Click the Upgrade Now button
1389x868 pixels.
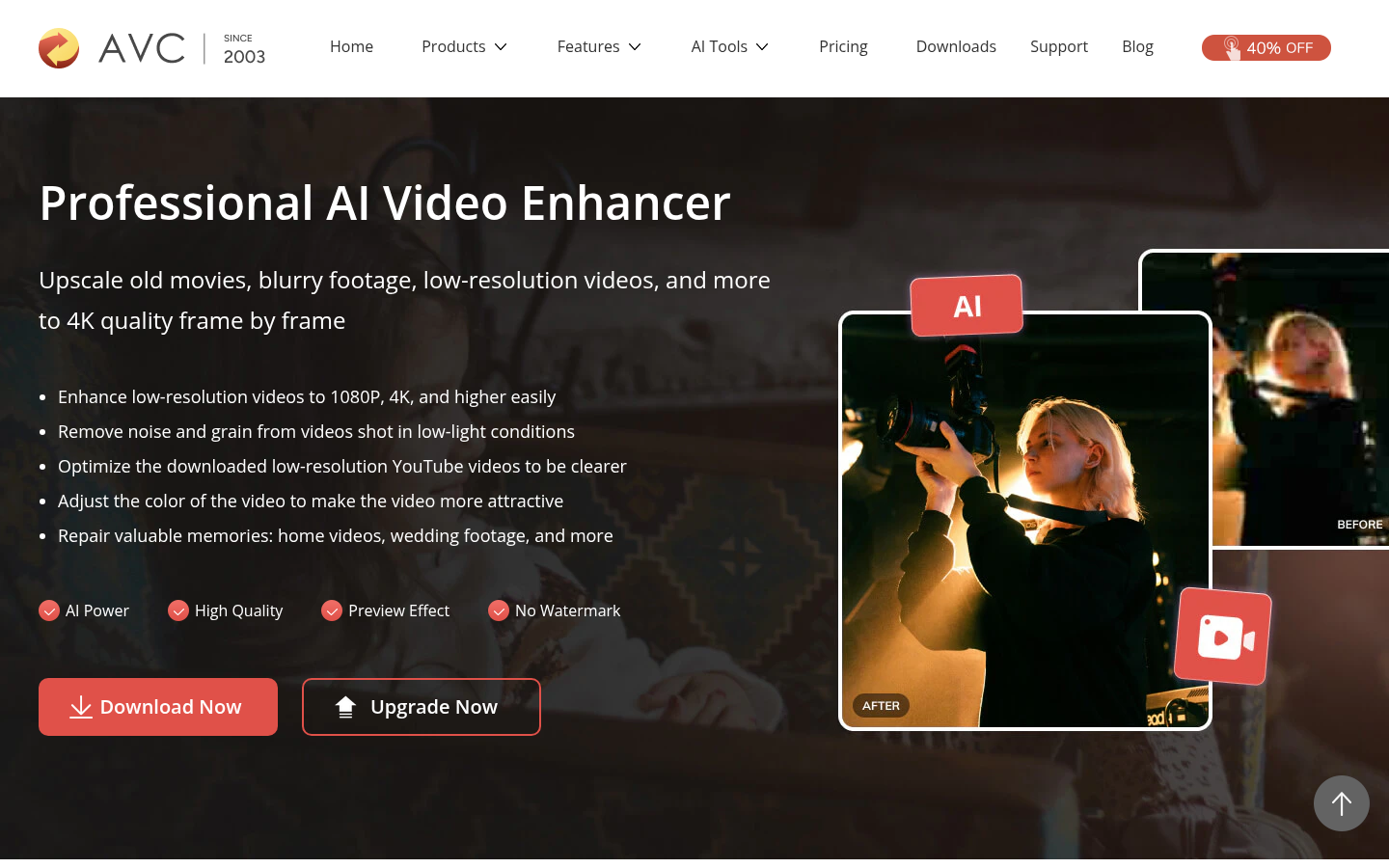(x=422, y=707)
